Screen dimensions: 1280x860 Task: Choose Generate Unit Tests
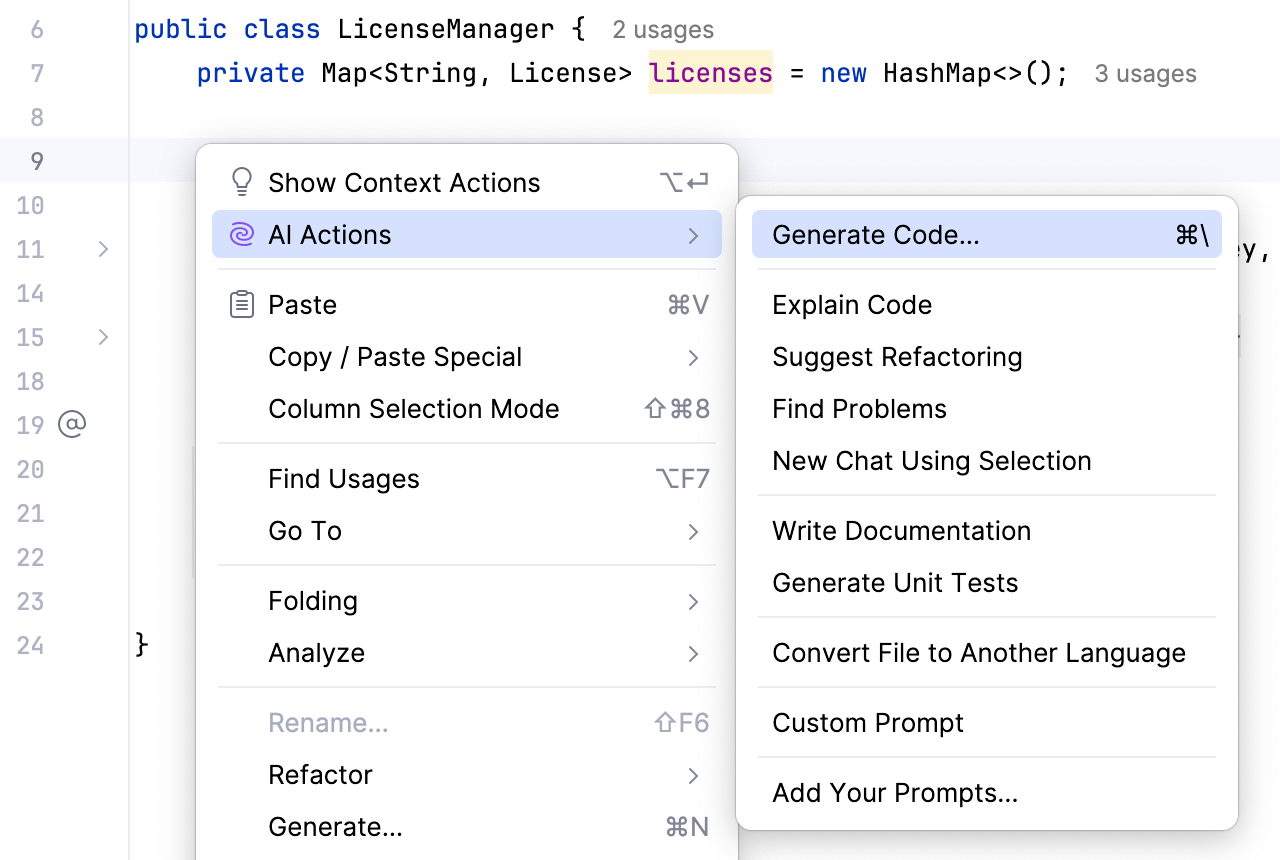893,582
